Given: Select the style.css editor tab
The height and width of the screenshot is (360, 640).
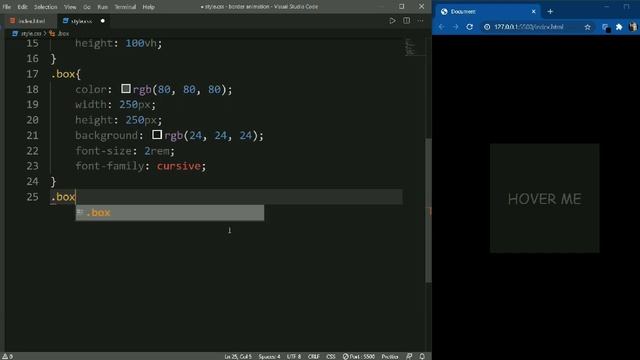Looking at the screenshot, I should (83, 21).
